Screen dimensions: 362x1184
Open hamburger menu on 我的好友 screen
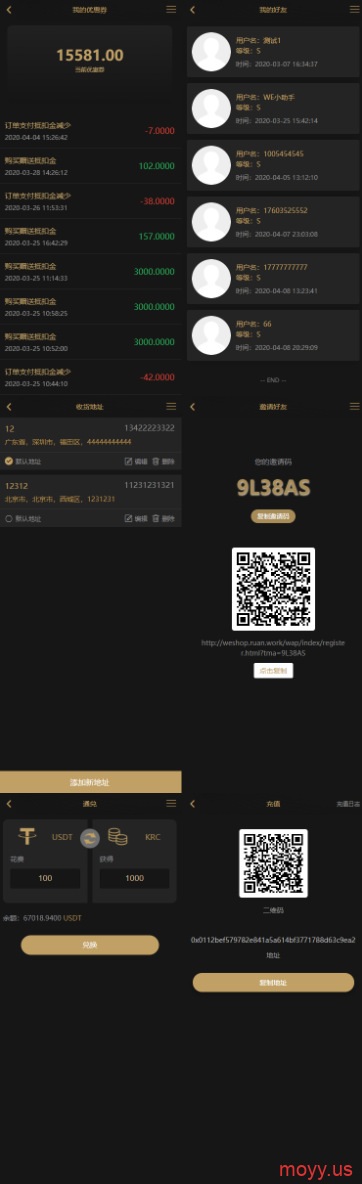pos(354,10)
